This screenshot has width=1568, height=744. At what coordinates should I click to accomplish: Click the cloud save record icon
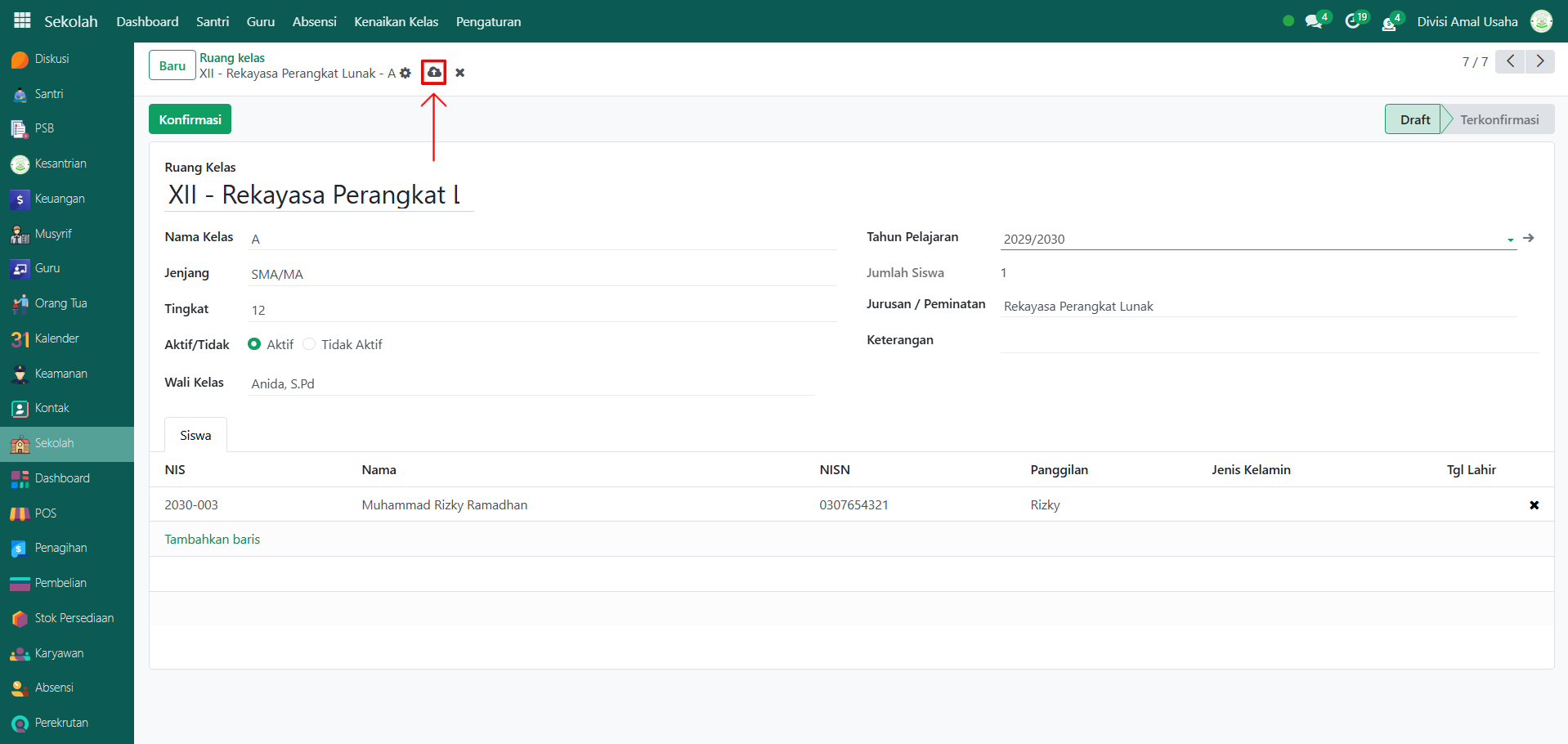[x=434, y=73]
